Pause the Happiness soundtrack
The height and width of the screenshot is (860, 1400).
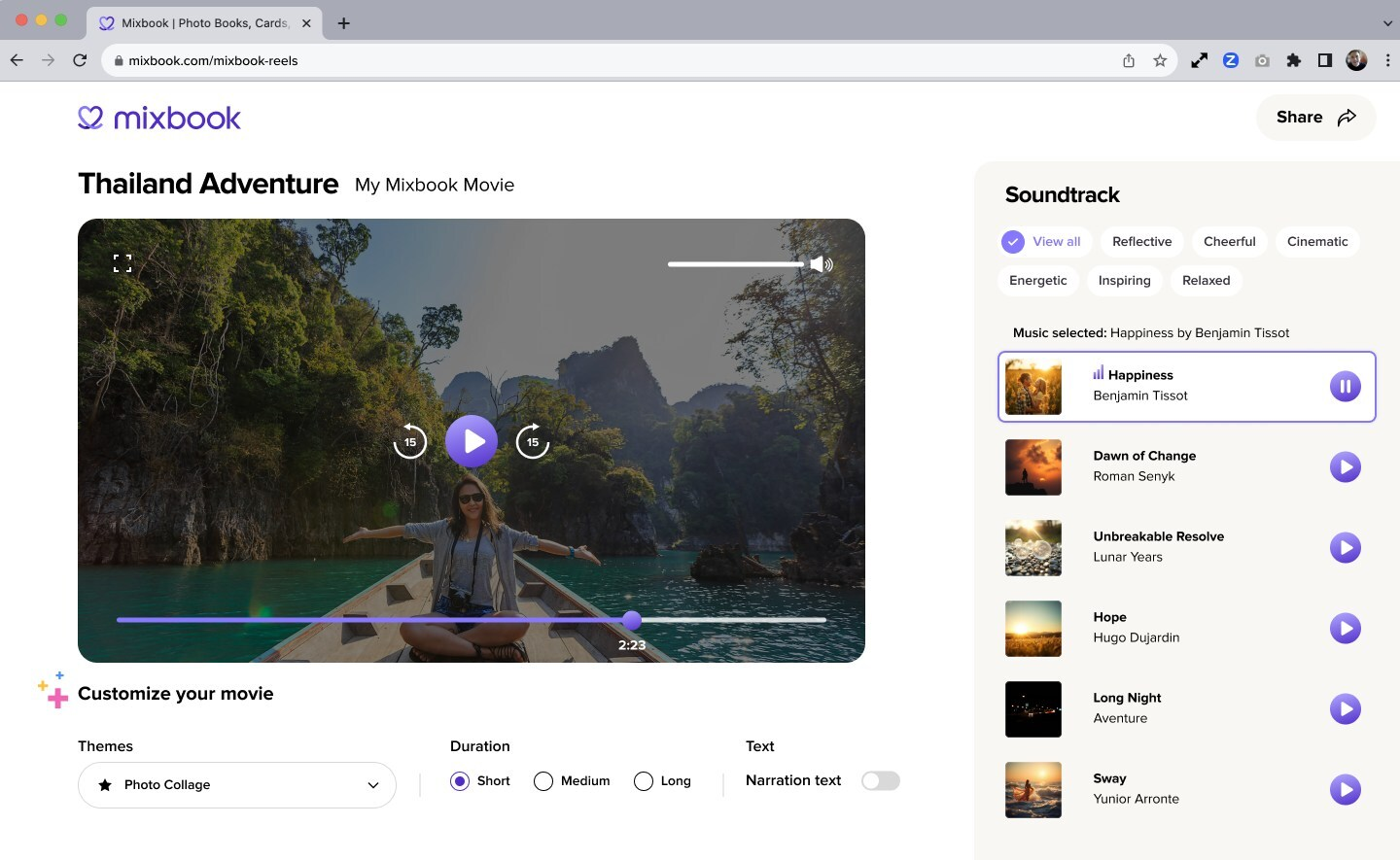(1345, 385)
